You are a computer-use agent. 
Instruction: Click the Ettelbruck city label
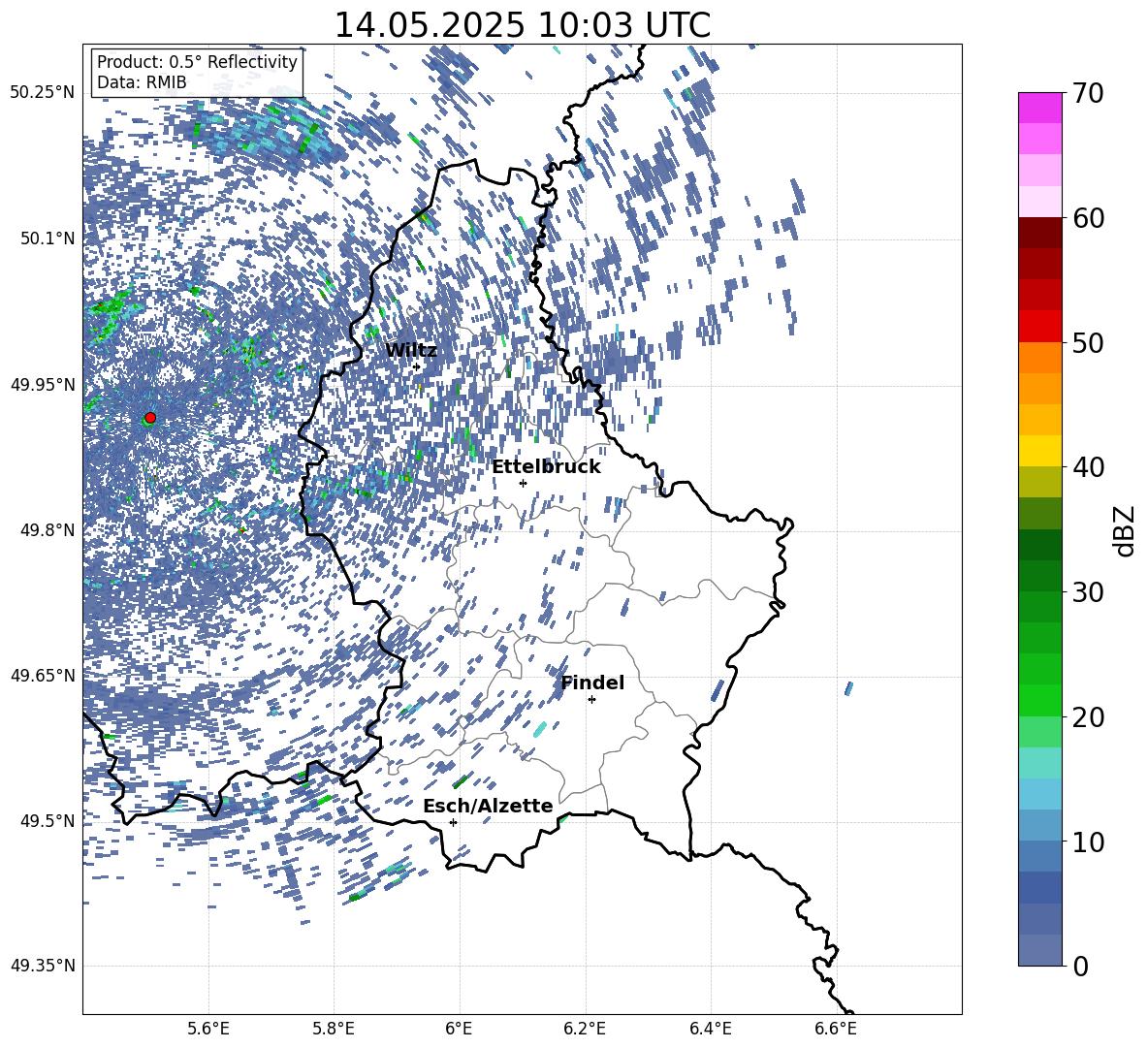pyautogui.click(x=546, y=467)
